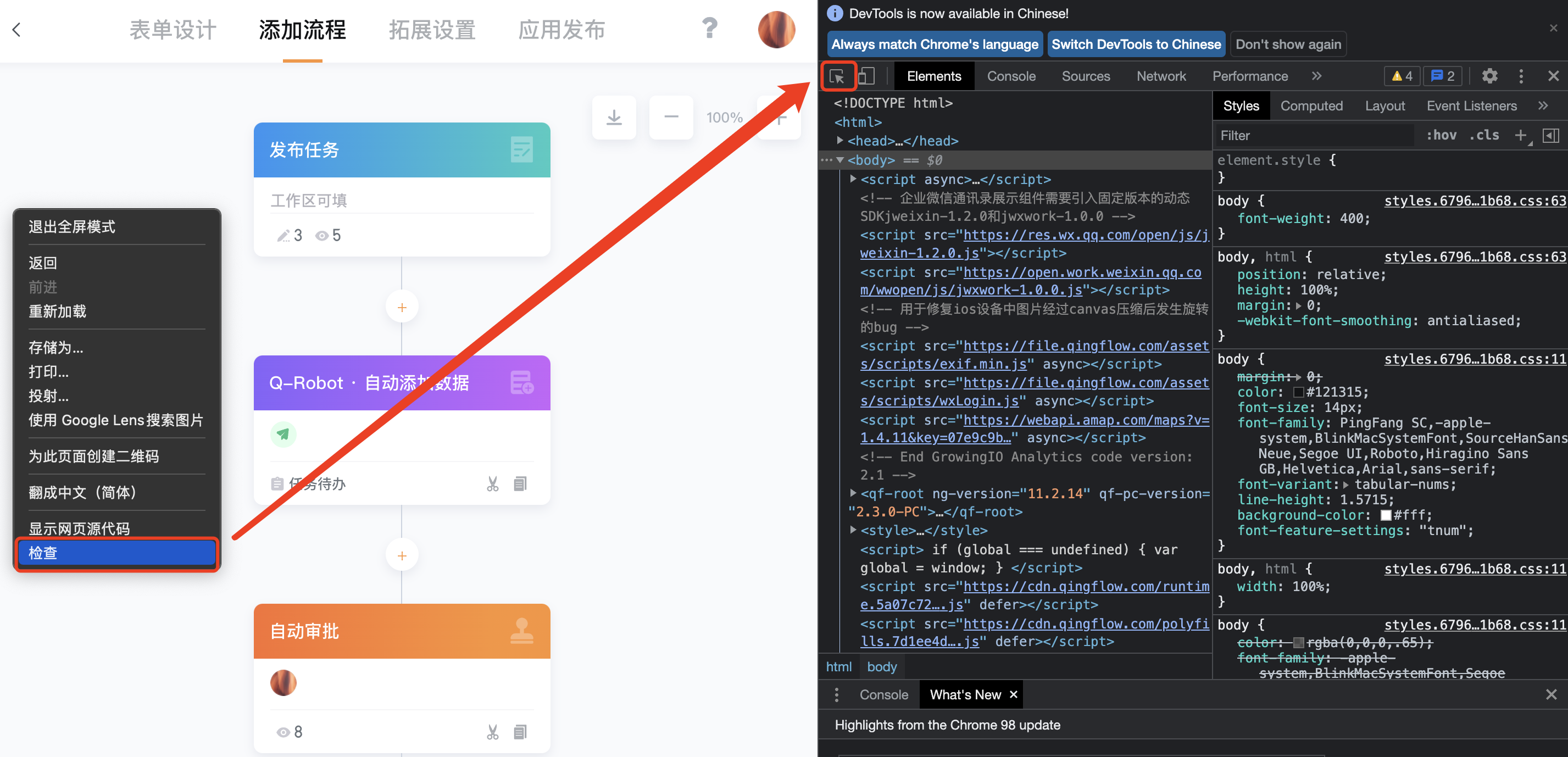Switch to the Computed styles tab
This screenshot has width=1568, height=757.
[x=1311, y=106]
